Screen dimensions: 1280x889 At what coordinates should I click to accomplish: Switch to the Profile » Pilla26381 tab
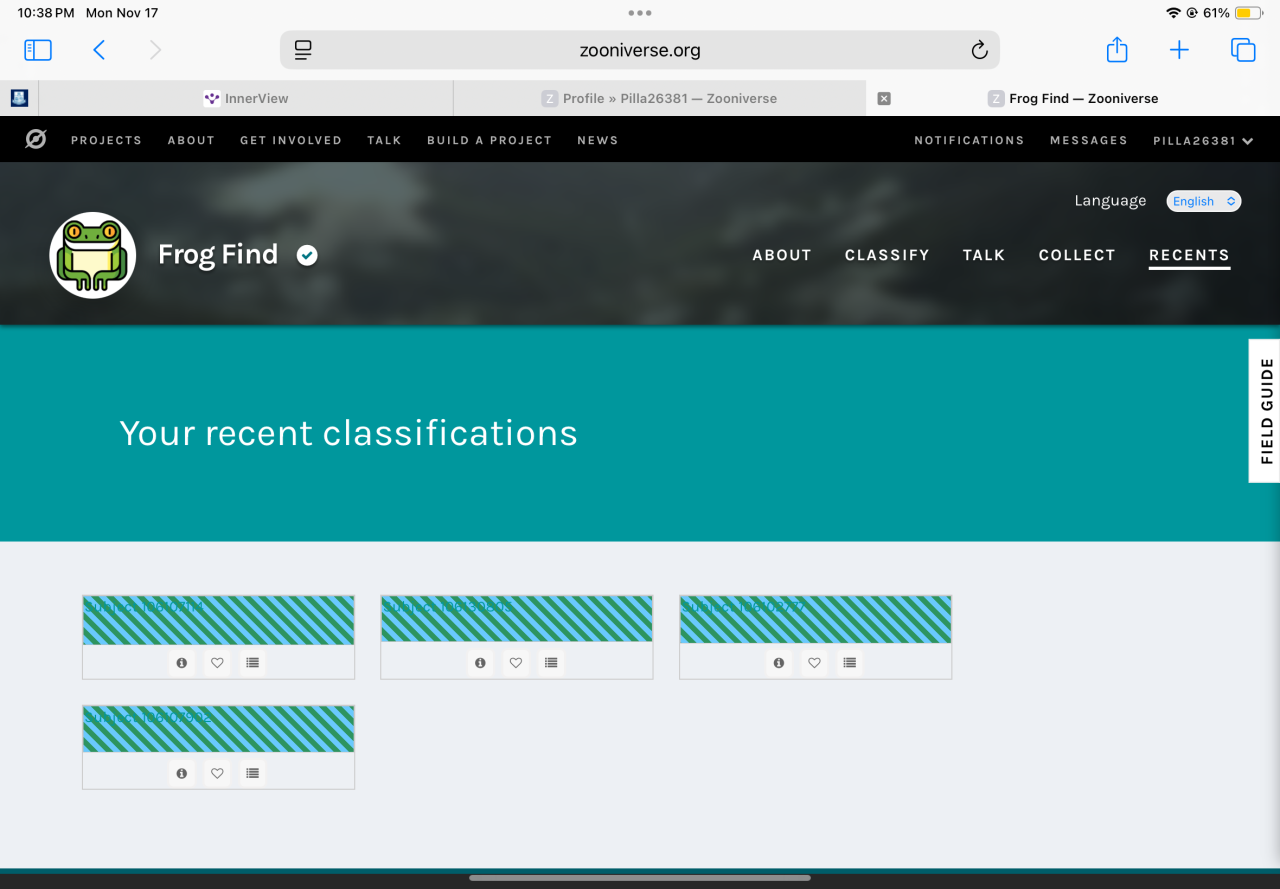point(660,98)
